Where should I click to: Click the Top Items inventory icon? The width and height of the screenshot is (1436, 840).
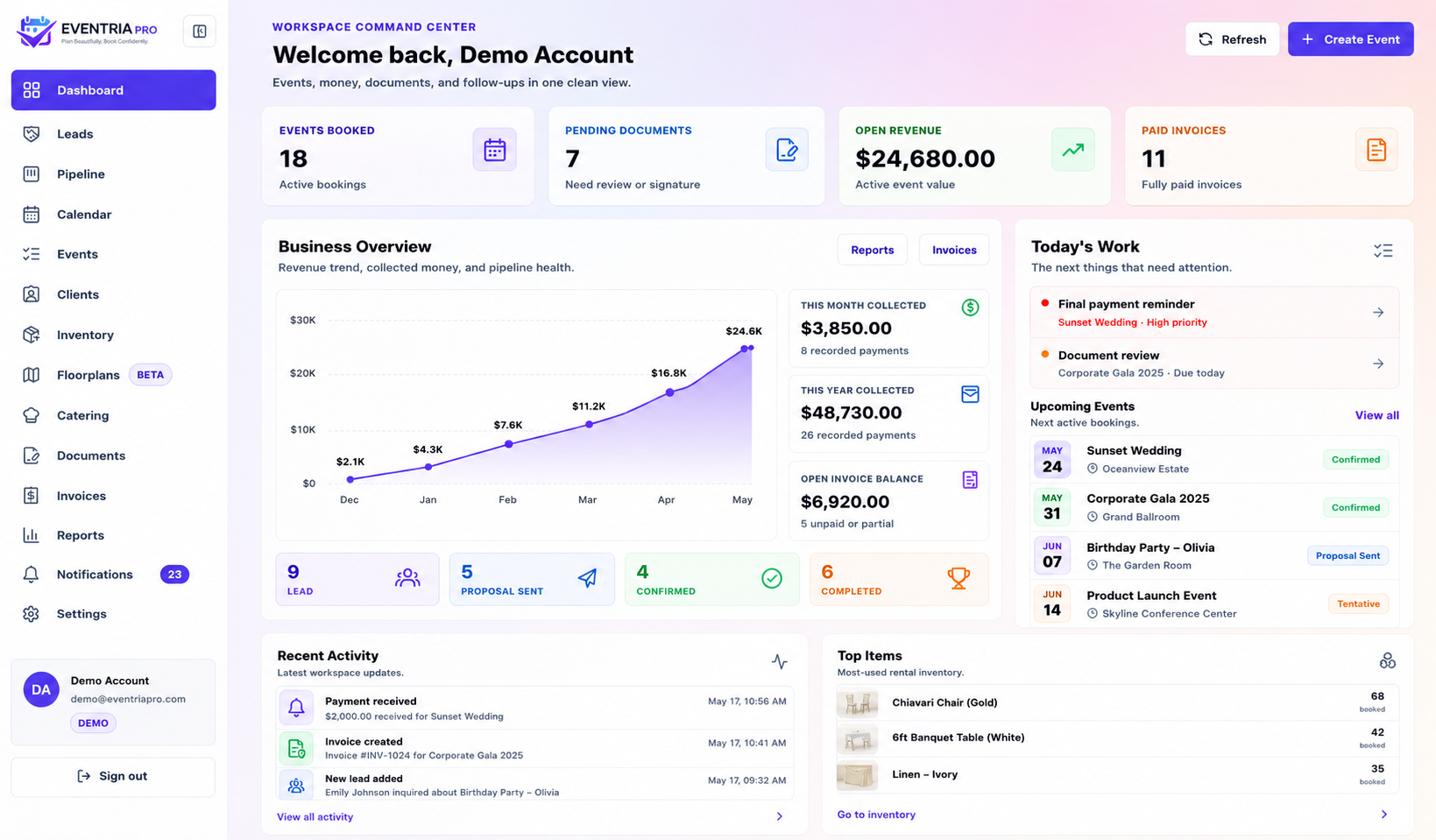[x=1387, y=660]
